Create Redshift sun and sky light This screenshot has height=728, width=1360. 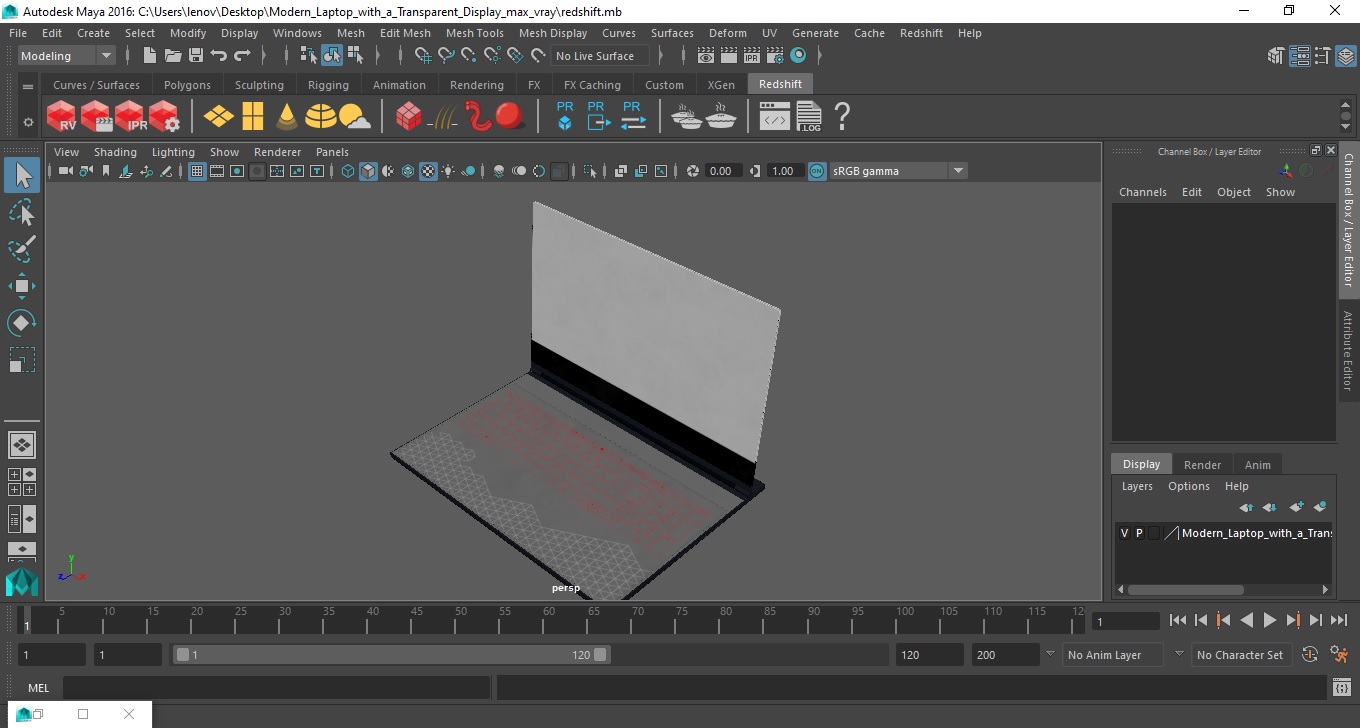click(x=354, y=117)
